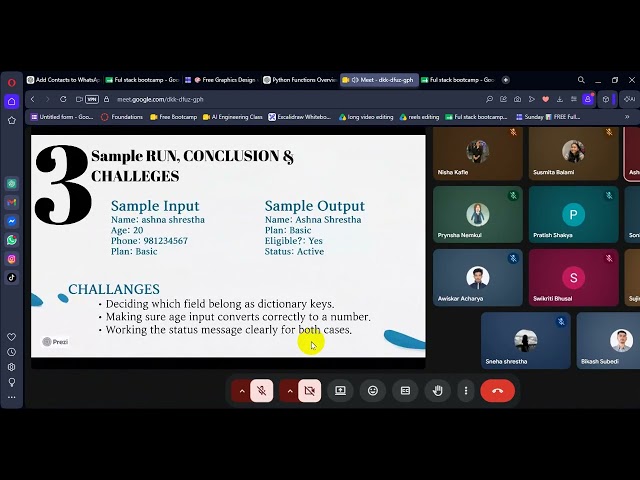Open a new tab with plus button

point(506,80)
